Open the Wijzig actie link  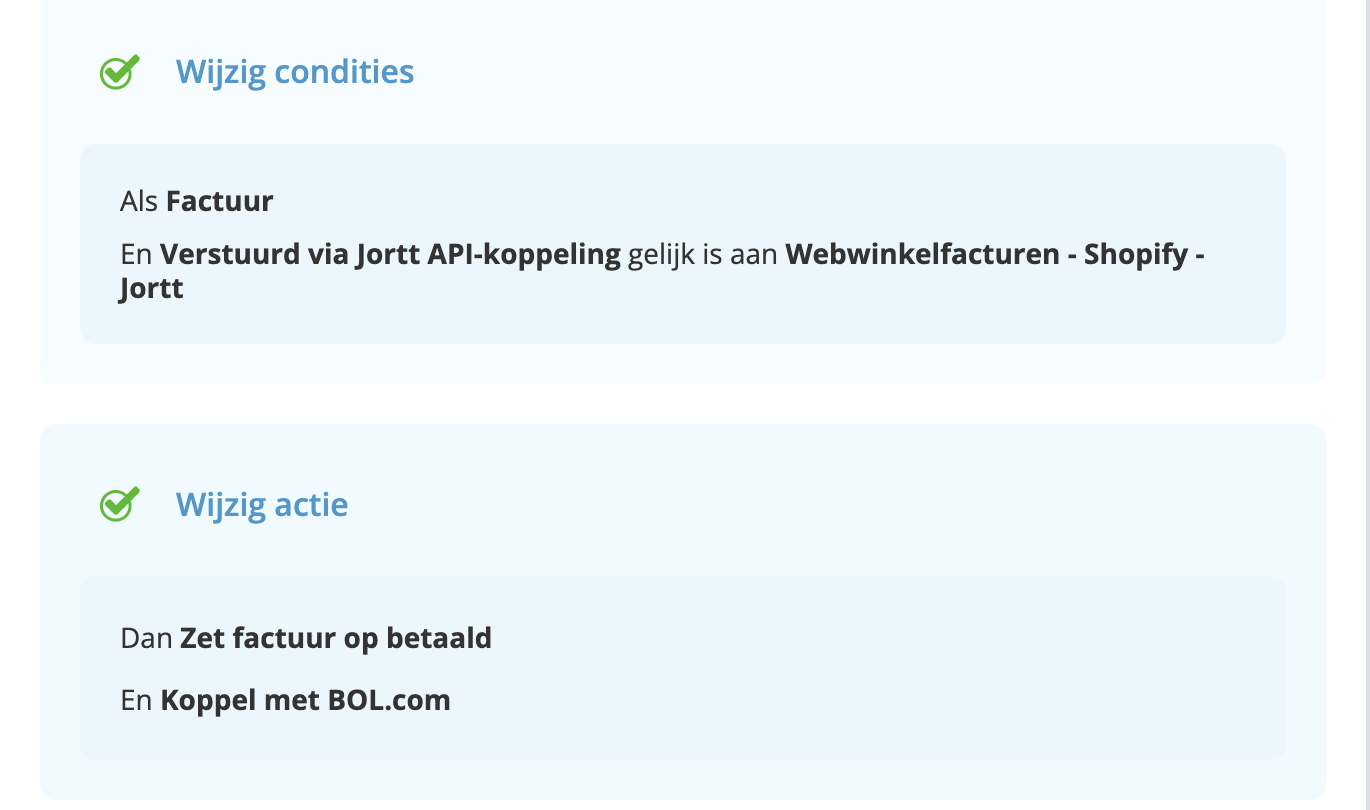262,504
